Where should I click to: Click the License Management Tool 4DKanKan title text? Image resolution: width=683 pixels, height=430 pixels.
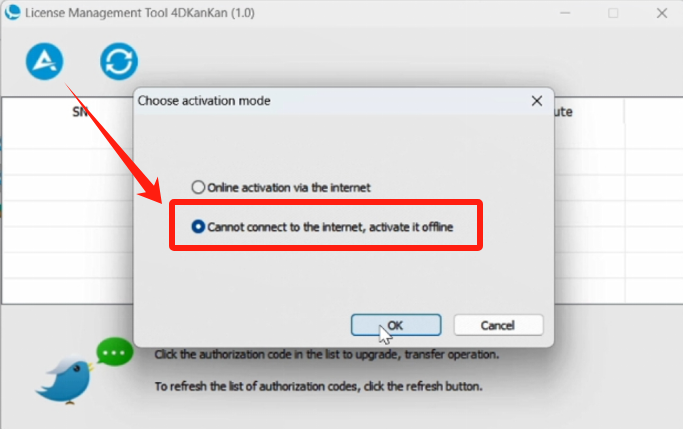pyautogui.click(x=140, y=13)
